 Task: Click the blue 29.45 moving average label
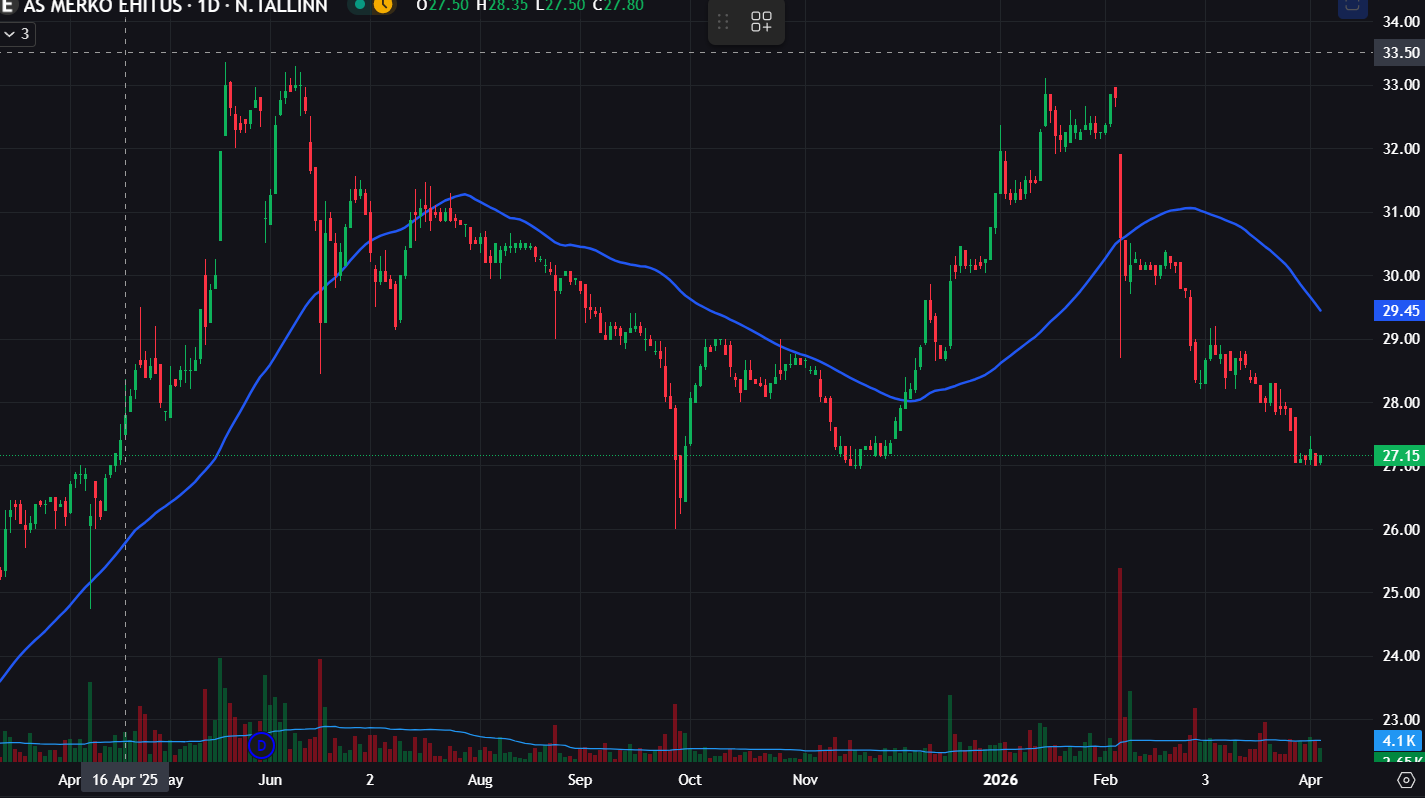(1399, 311)
